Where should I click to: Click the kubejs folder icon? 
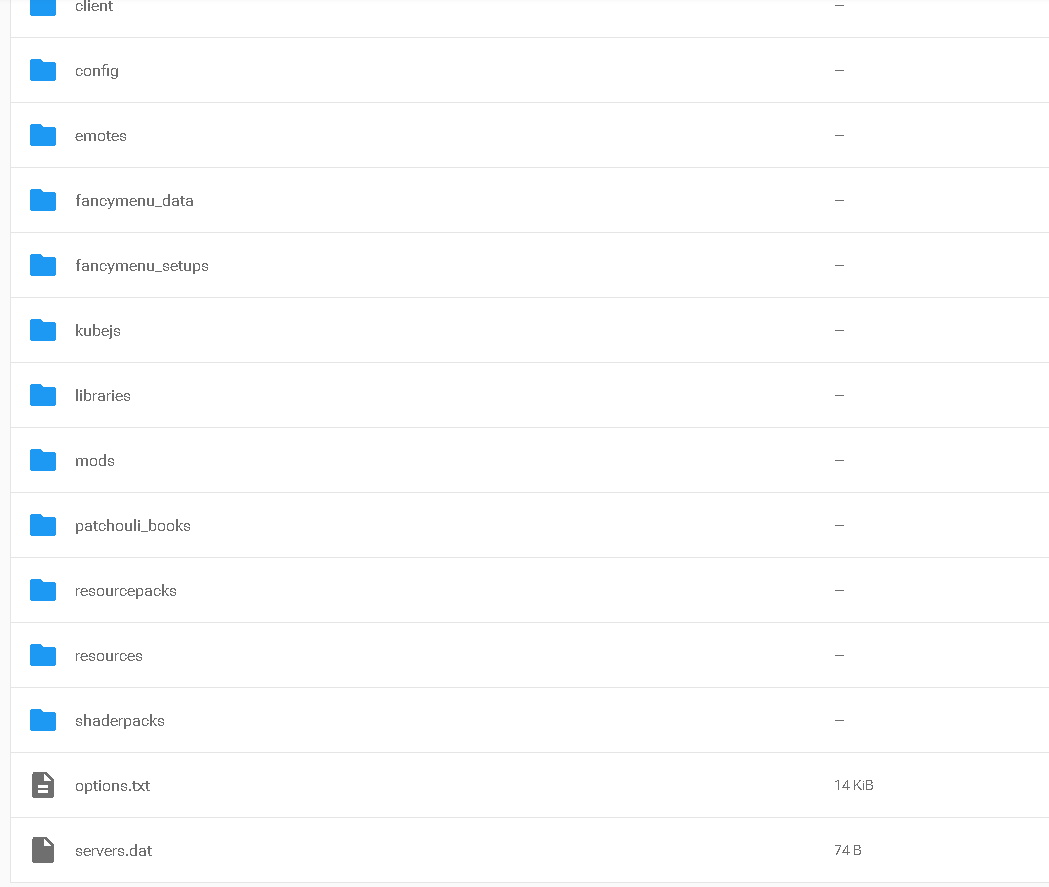[x=43, y=330]
